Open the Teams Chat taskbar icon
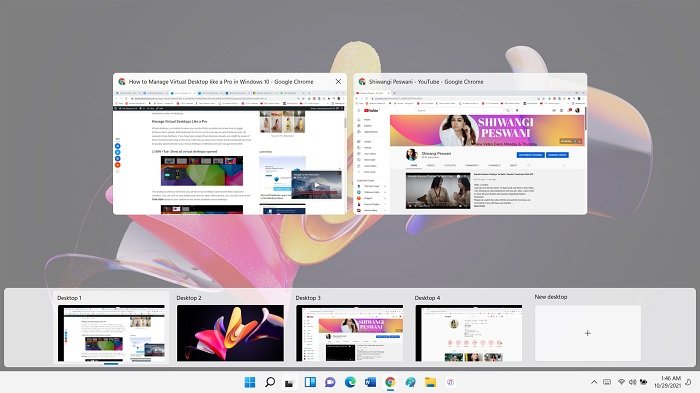The height and width of the screenshot is (393, 700). click(330, 382)
